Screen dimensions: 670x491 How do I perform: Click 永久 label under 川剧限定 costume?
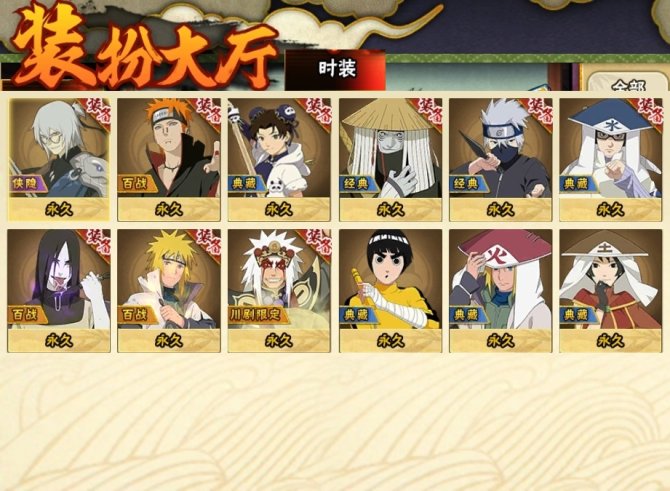[x=279, y=341]
